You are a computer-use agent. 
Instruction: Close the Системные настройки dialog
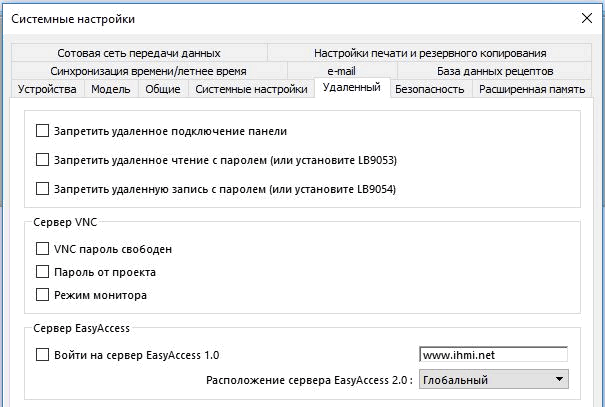586,18
